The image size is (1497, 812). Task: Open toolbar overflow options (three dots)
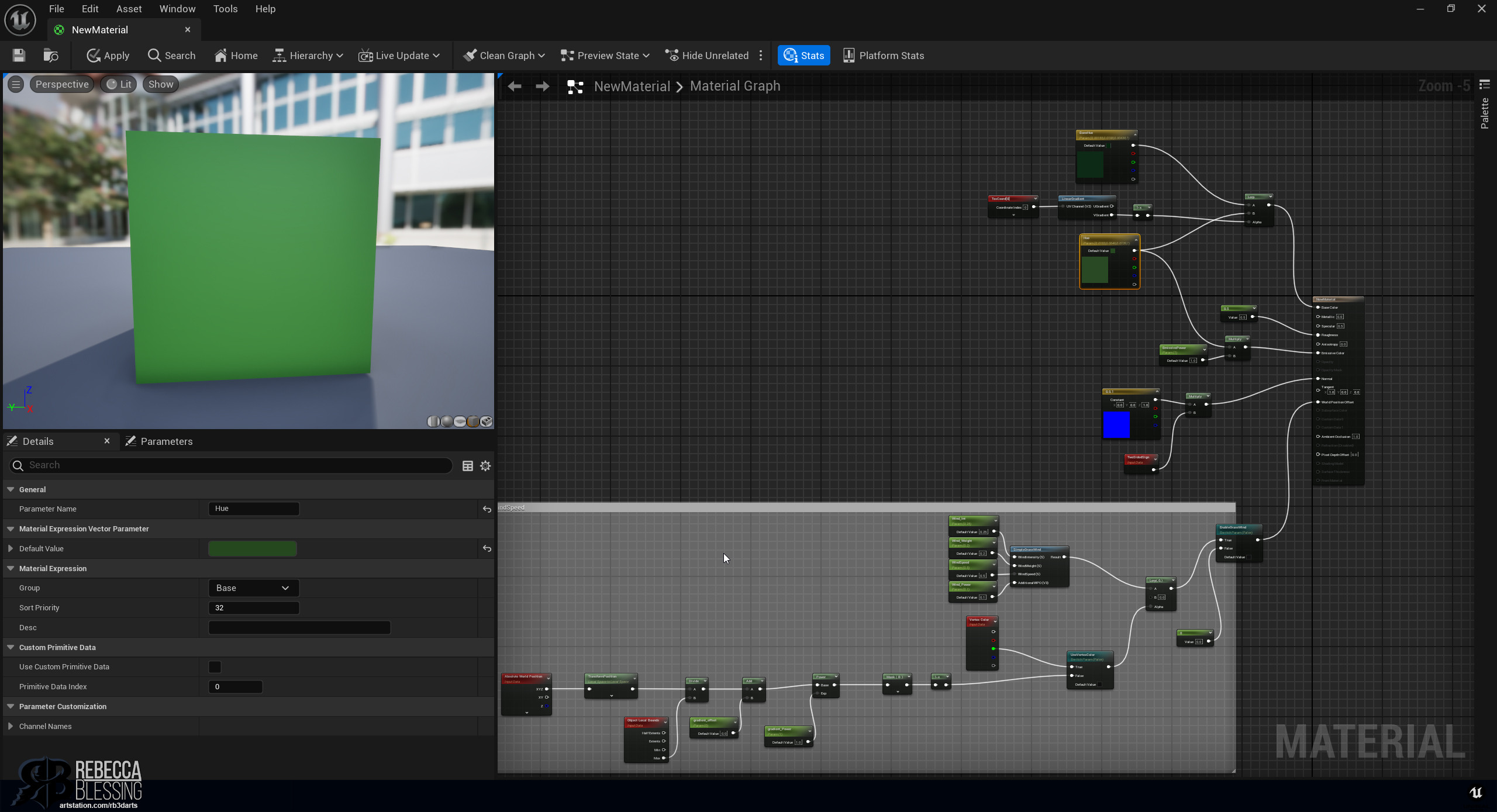coord(761,56)
